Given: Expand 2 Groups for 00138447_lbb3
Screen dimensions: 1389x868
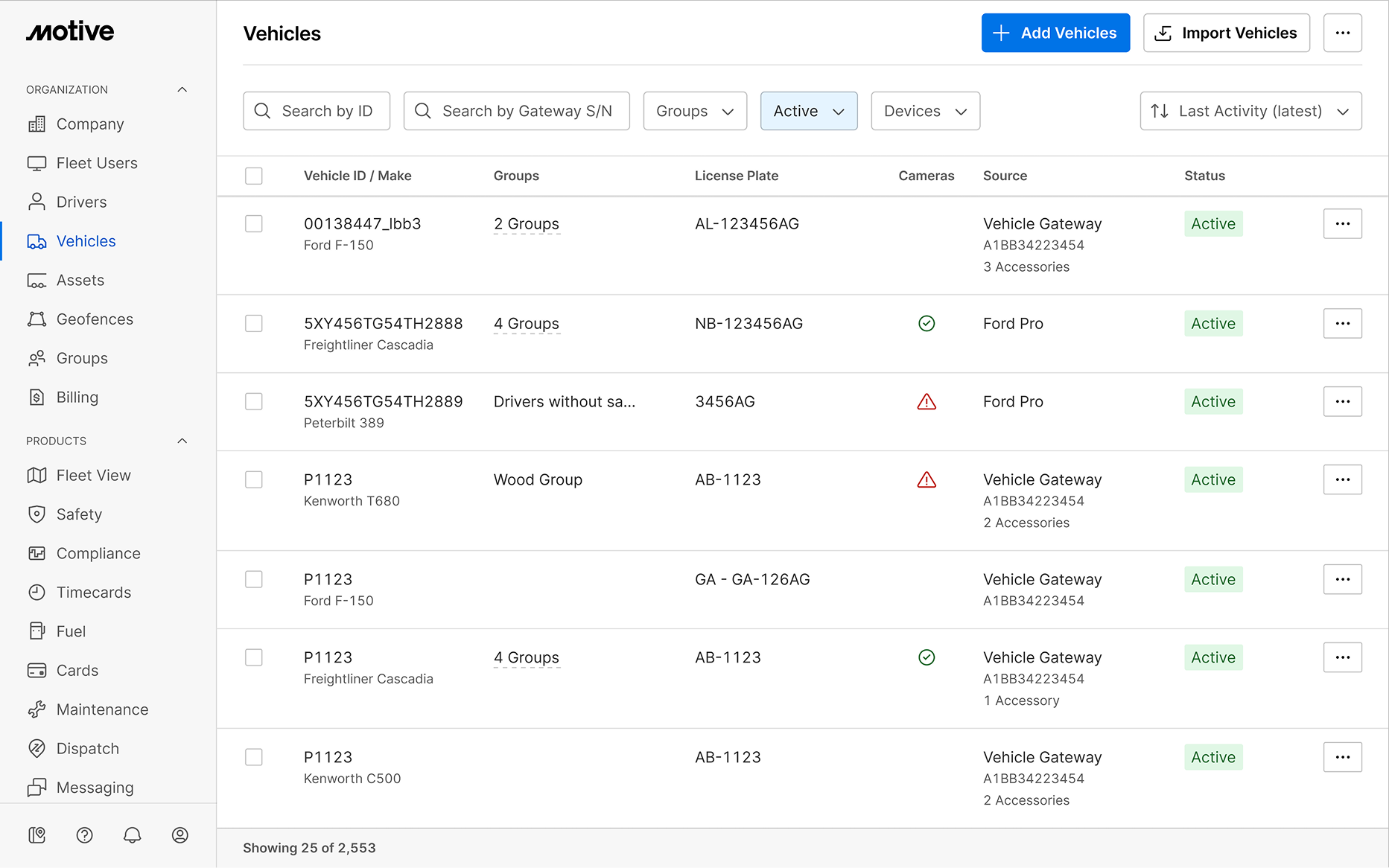Looking at the screenshot, I should (527, 224).
